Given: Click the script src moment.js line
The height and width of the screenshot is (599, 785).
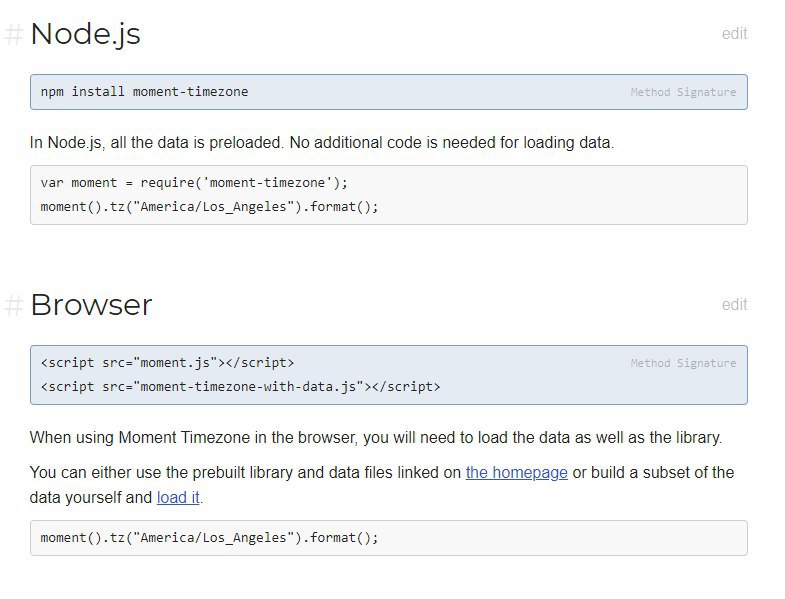Looking at the screenshot, I should 167,363.
